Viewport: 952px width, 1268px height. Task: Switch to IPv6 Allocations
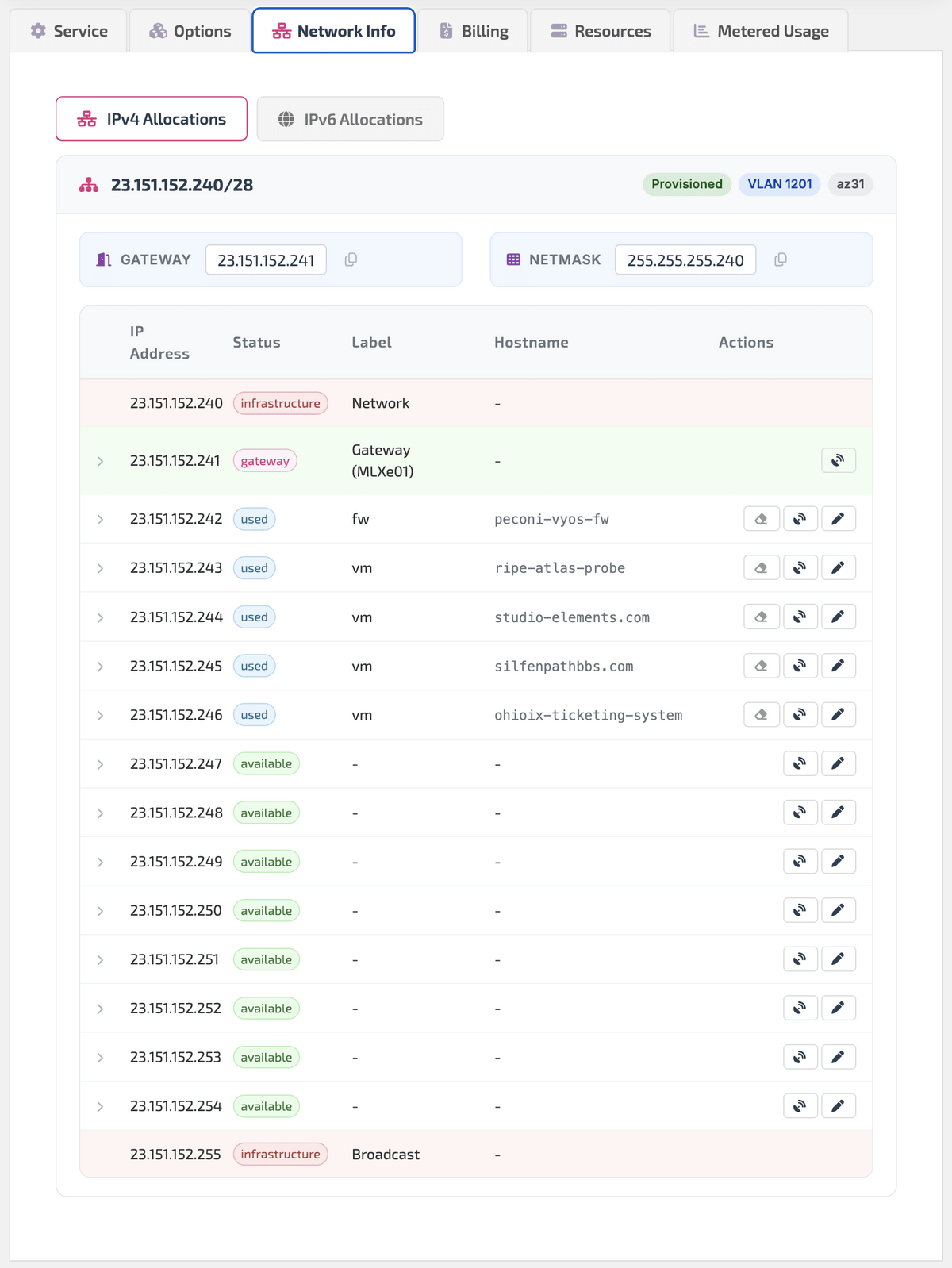(x=350, y=119)
